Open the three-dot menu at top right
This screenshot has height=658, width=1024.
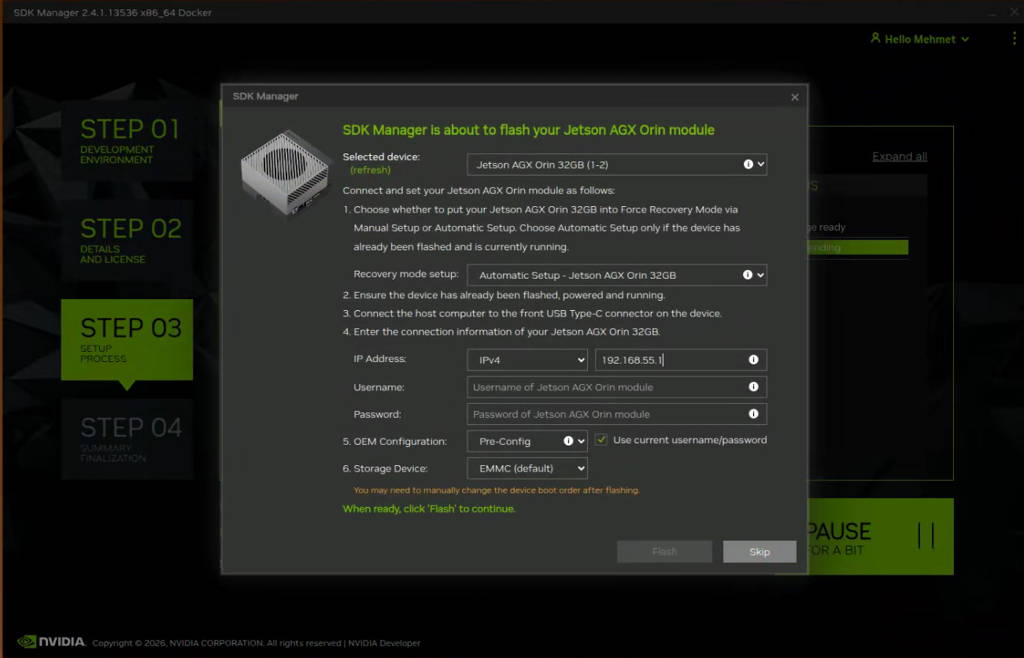pos(1014,38)
